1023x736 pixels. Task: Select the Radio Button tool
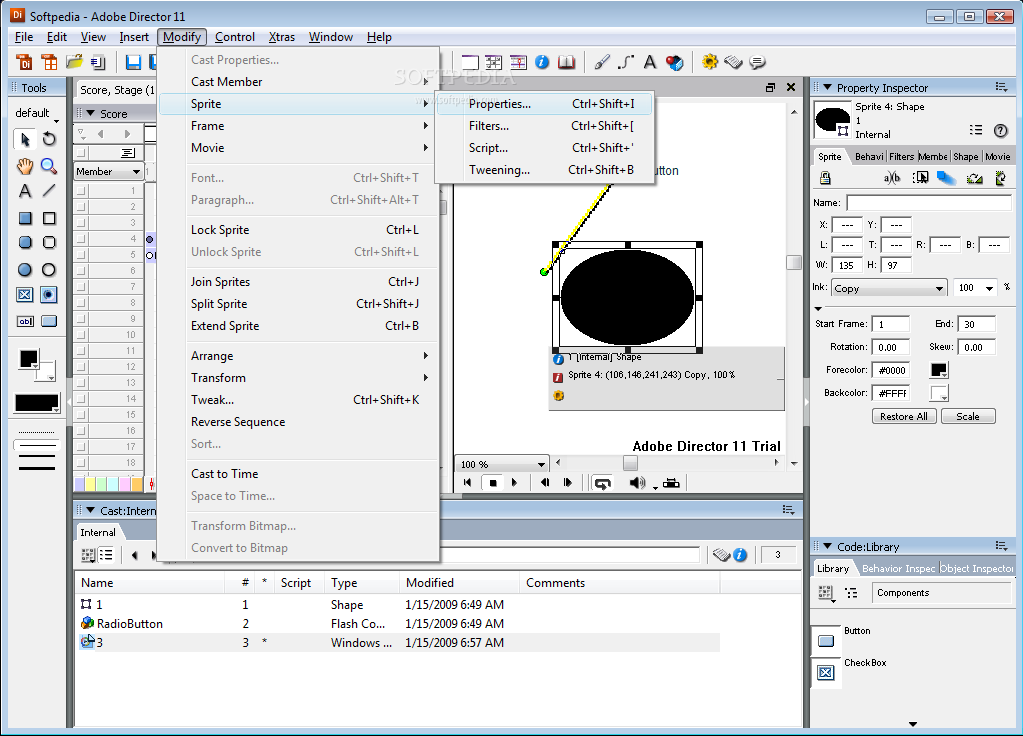(x=49, y=295)
